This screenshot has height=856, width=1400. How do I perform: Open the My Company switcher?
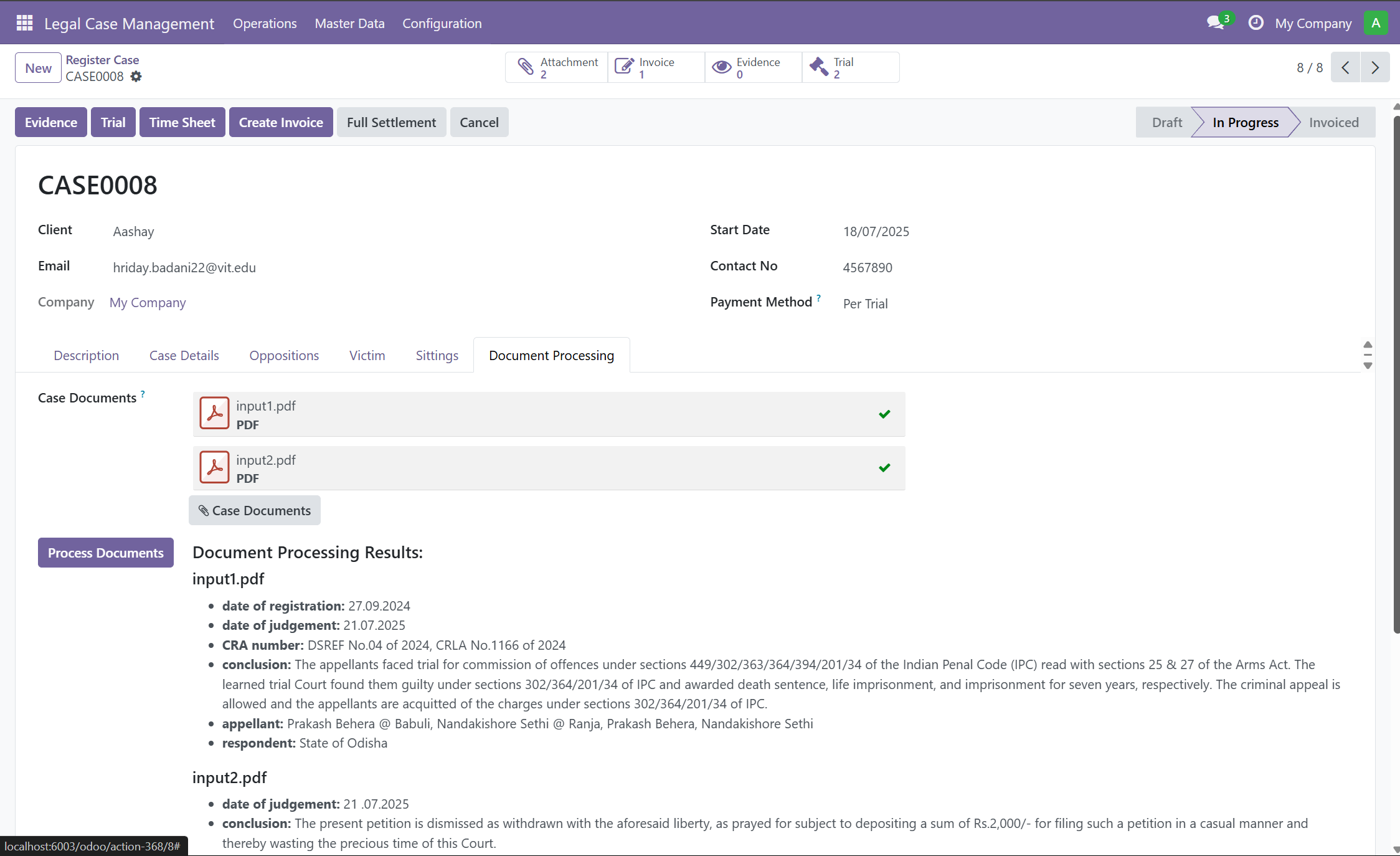[1313, 24]
